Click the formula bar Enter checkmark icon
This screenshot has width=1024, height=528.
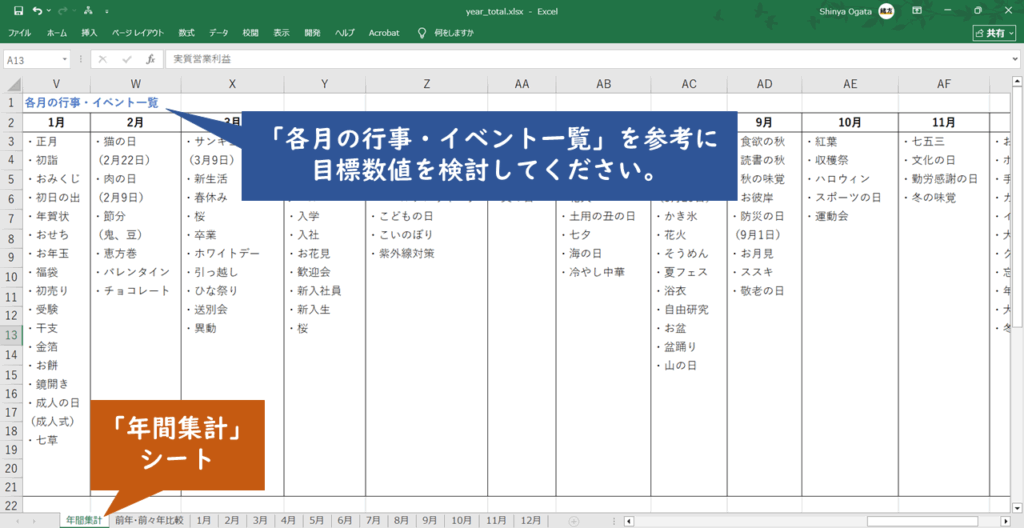coord(126,59)
